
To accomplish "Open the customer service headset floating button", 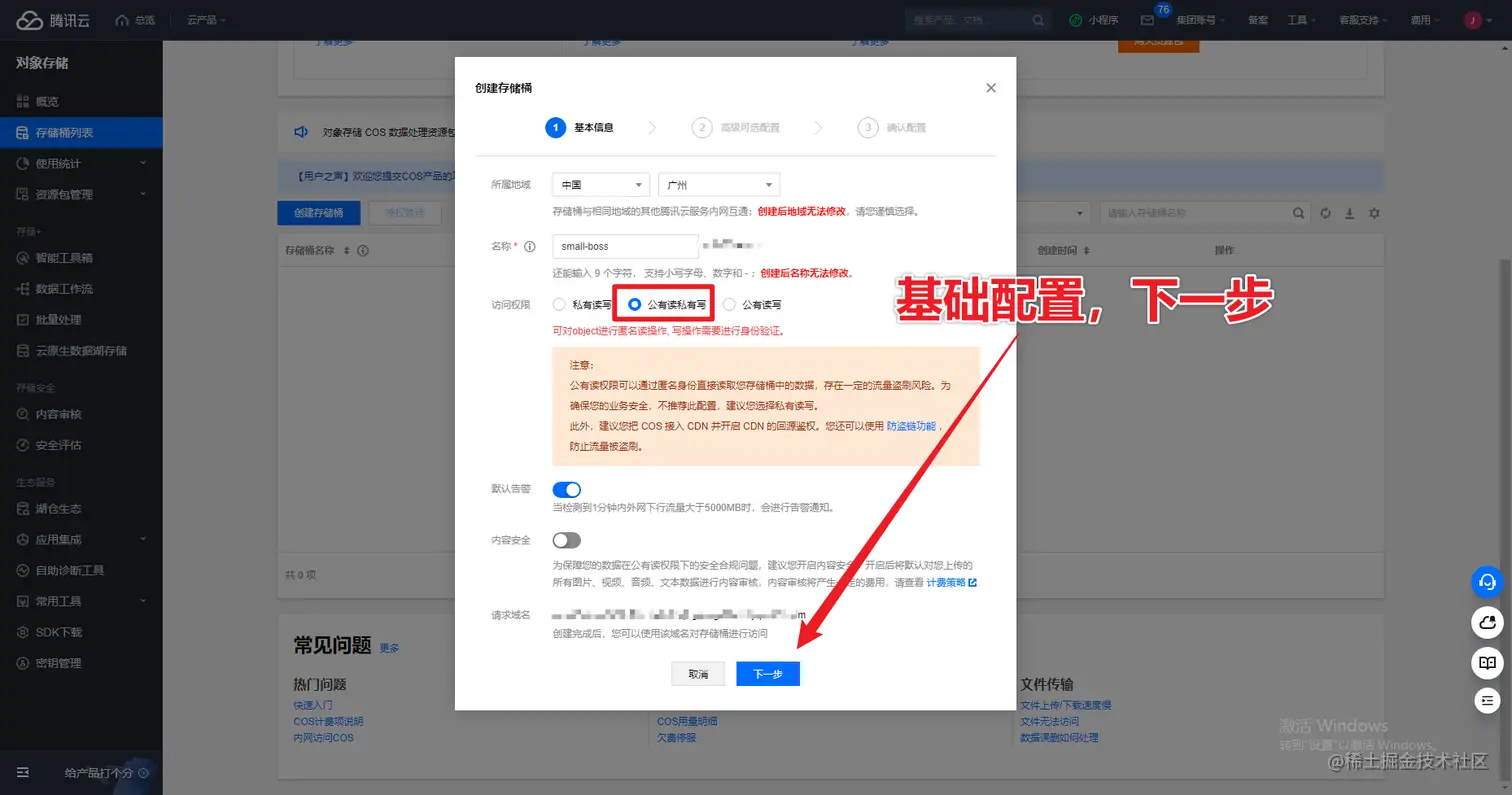I will [1487, 581].
